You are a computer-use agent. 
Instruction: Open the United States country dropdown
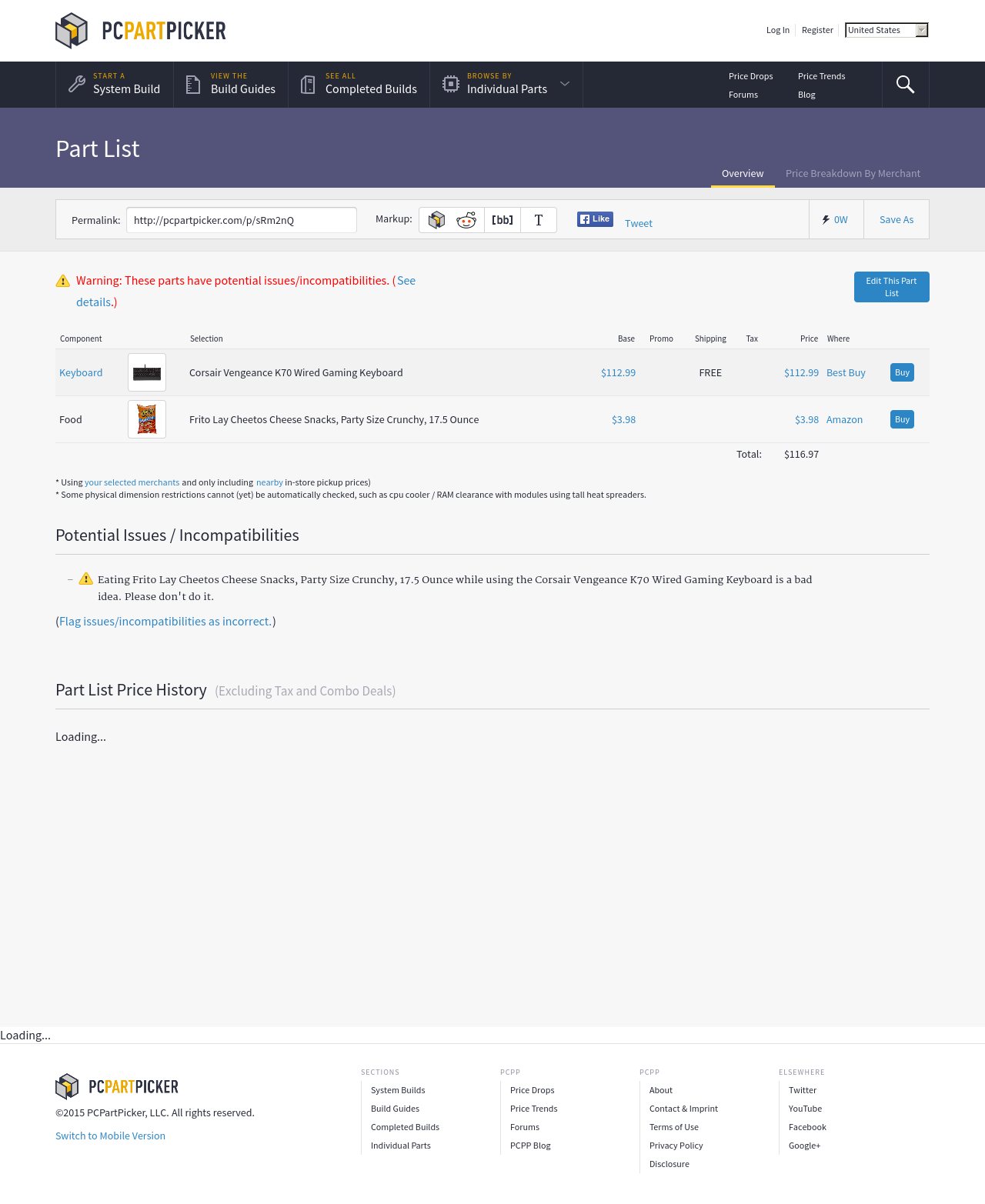coord(886,30)
